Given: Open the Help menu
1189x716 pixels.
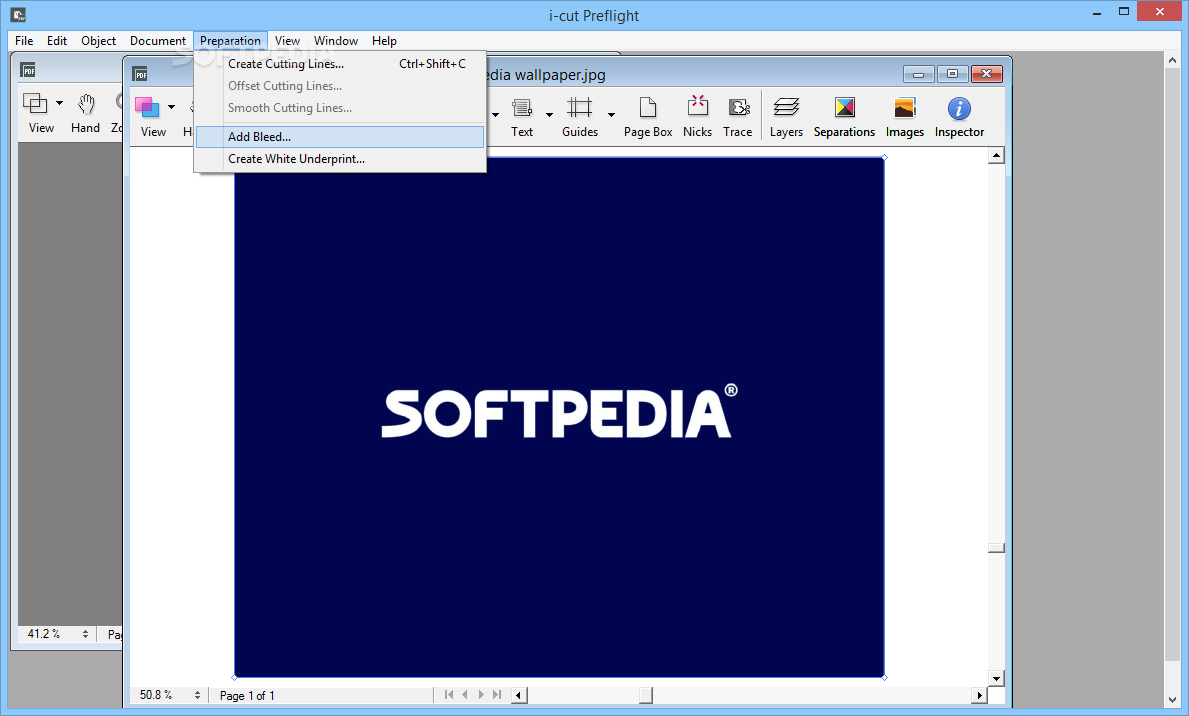Looking at the screenshot, I should (384, 41).
